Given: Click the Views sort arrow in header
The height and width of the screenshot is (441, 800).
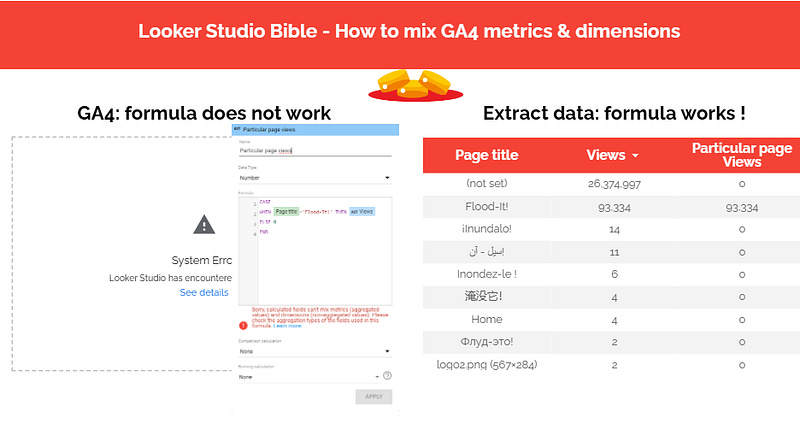Looking at the screenshot, I should (635, 155).
